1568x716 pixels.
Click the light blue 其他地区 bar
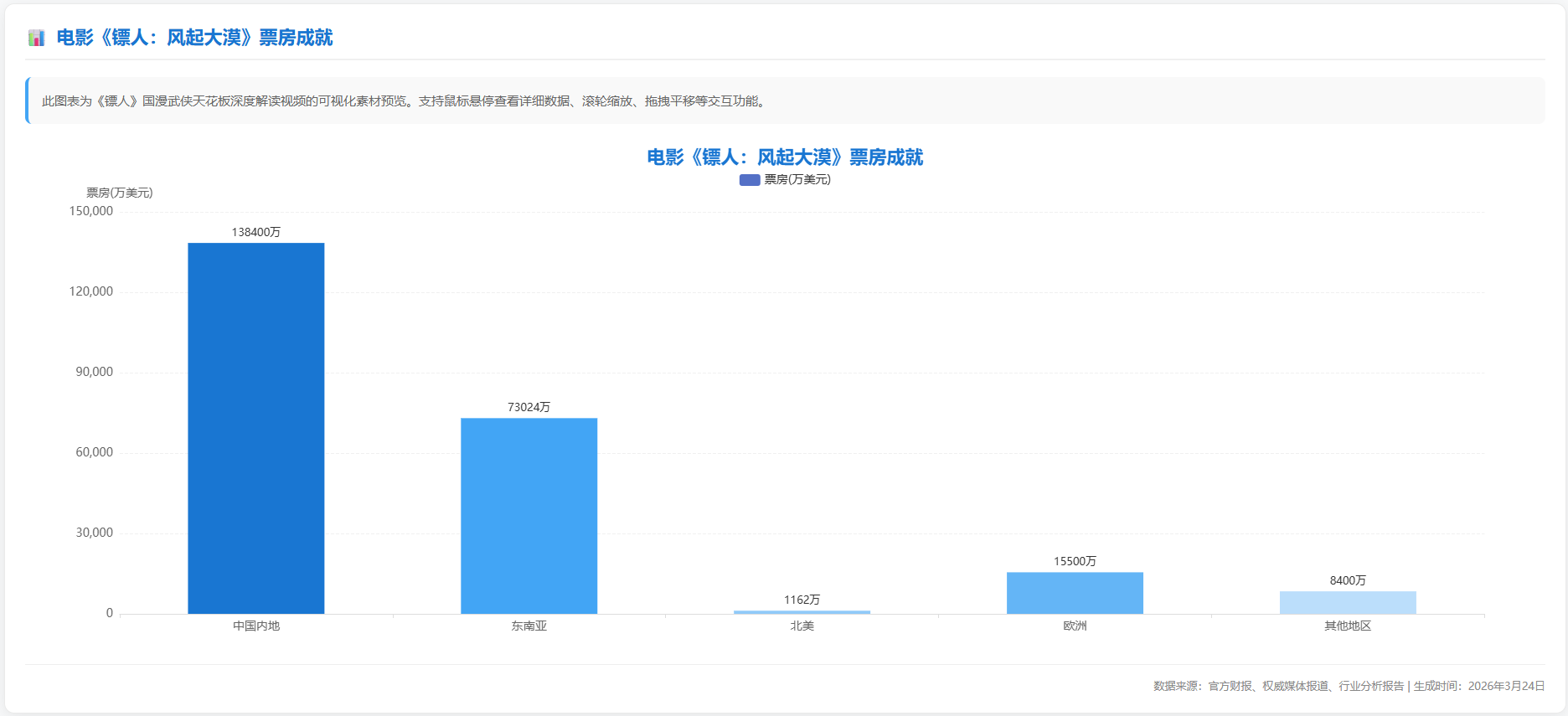[x=1348, y=602]
